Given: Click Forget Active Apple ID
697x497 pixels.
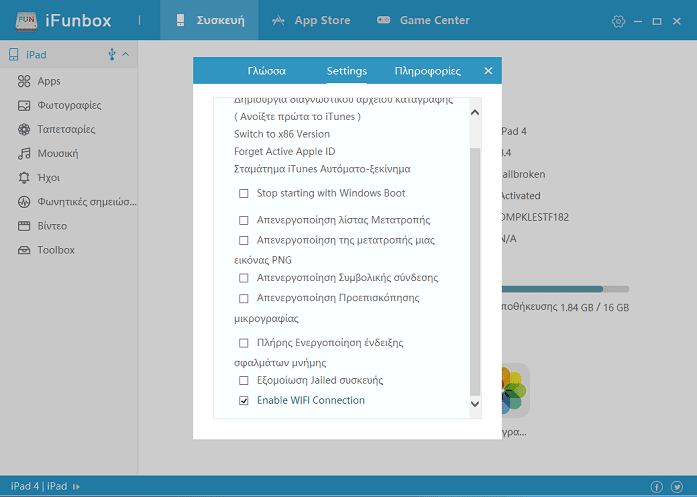Looking at the screenshot, I should pyautogui.click(x=284, y=151).
